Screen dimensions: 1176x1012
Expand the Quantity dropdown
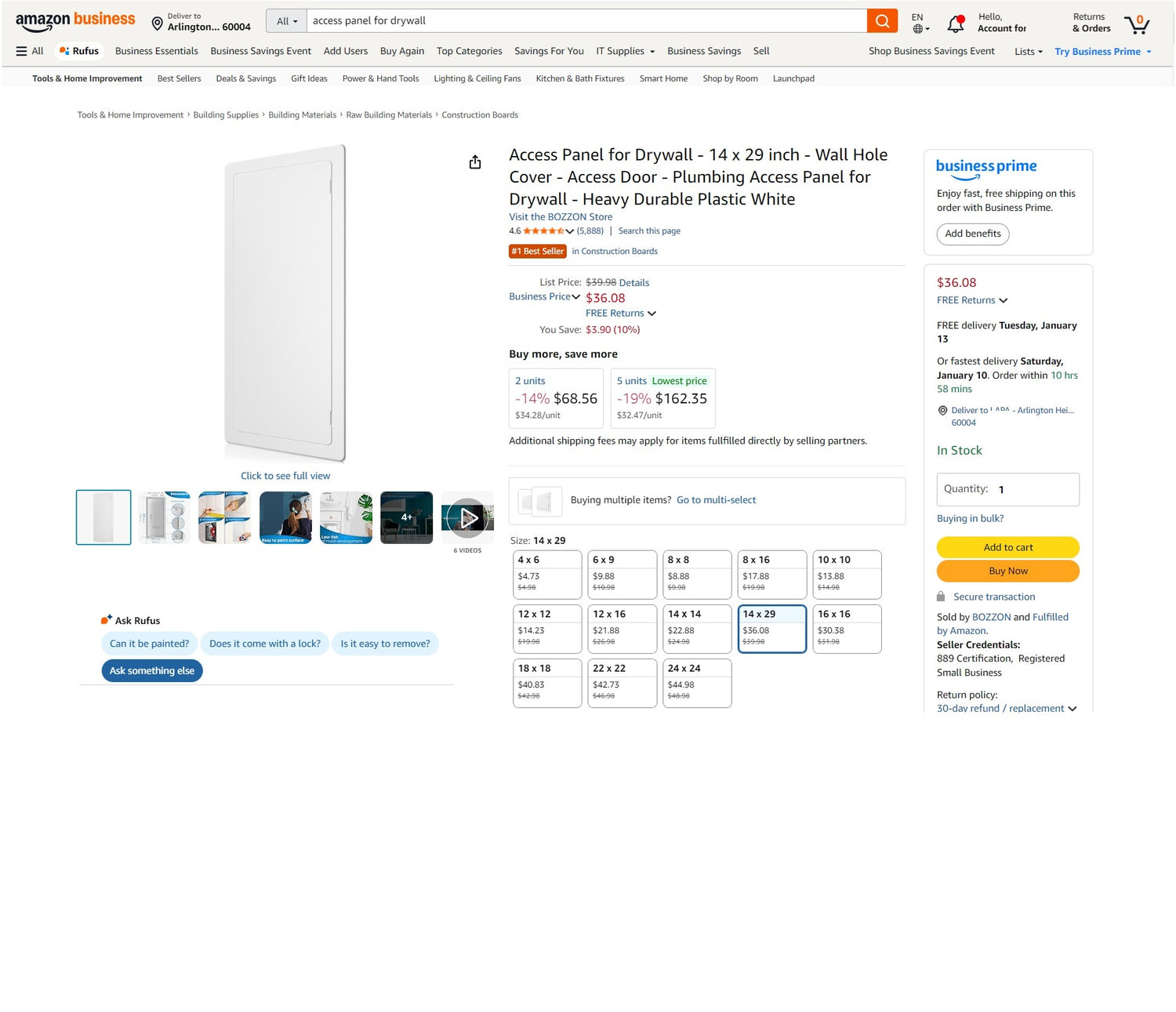1007,489
